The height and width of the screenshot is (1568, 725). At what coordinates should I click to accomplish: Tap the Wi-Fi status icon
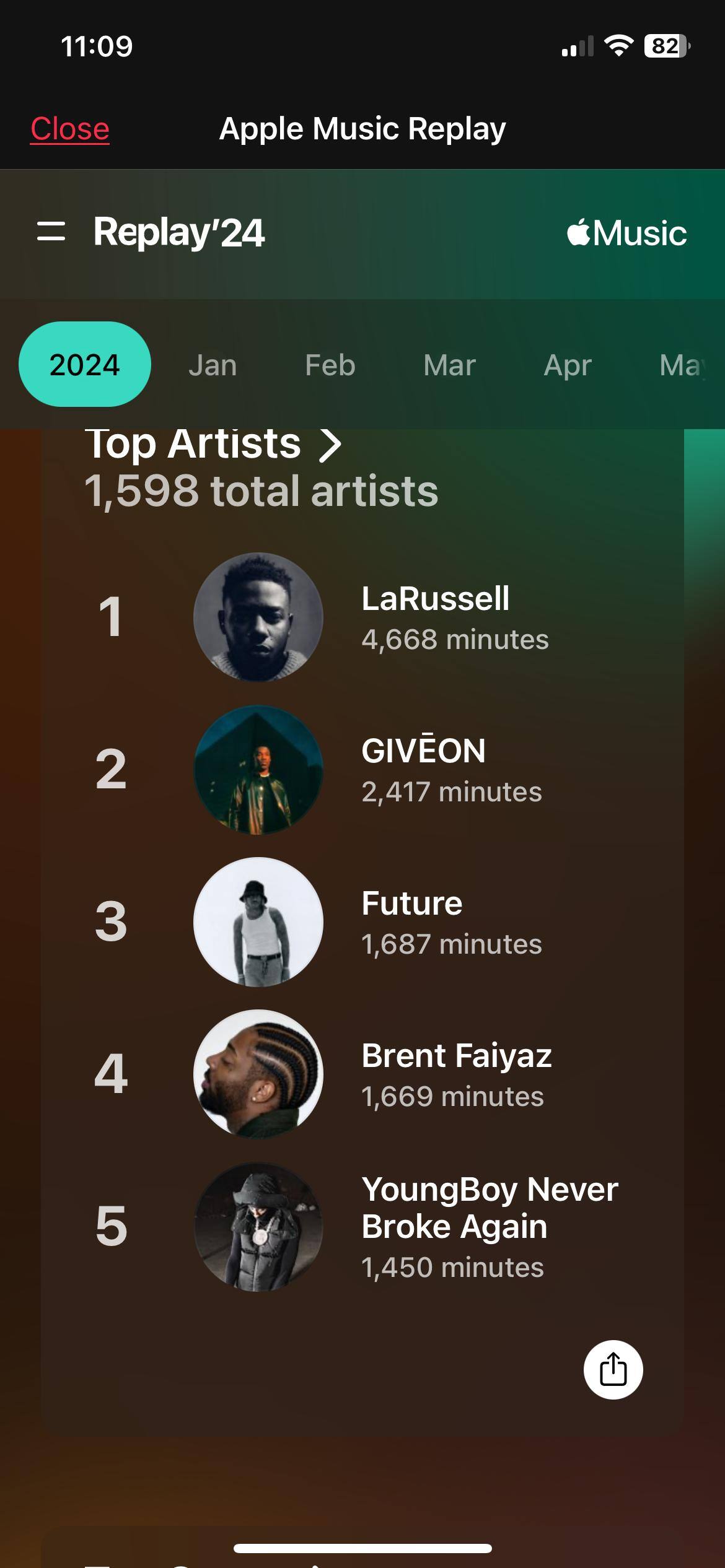[618, 46]
